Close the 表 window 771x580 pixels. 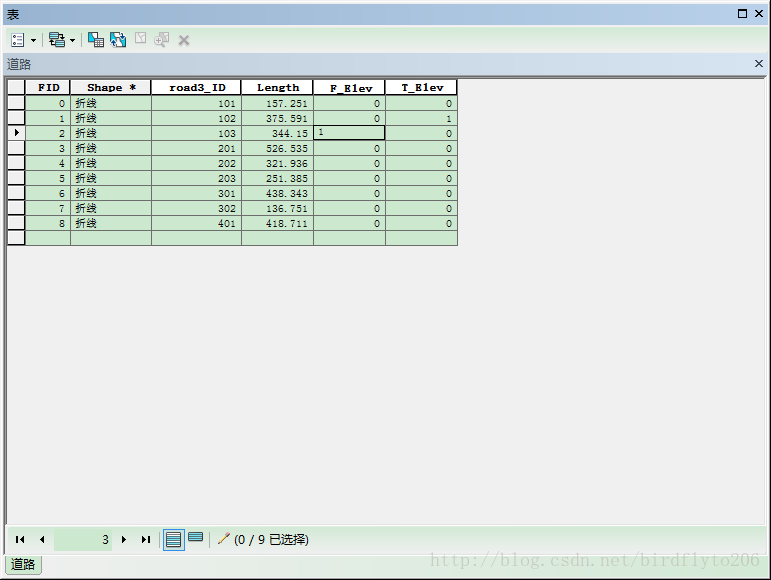[759, 13]
